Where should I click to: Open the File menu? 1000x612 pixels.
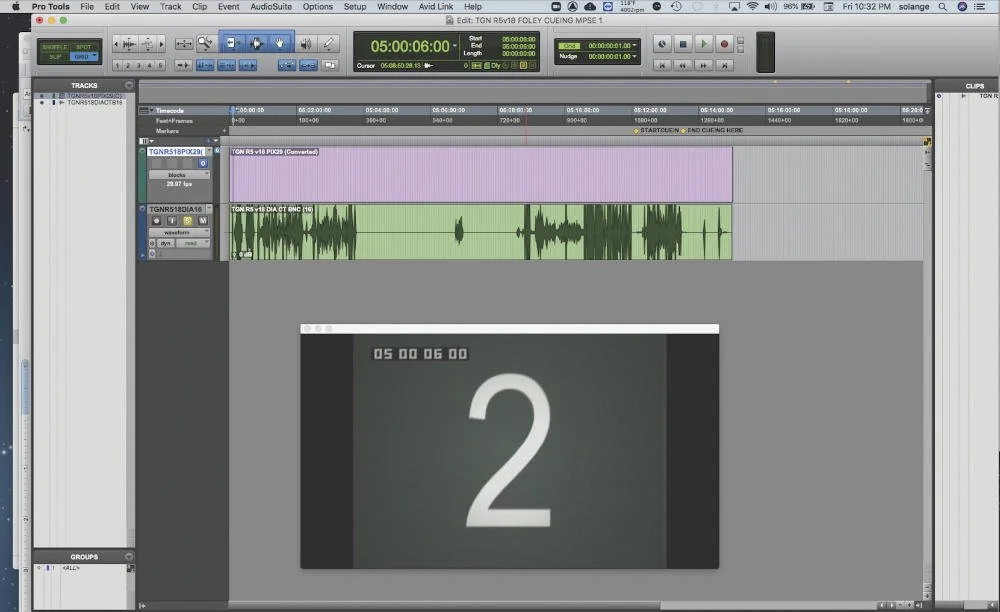[x=87, y=6]
